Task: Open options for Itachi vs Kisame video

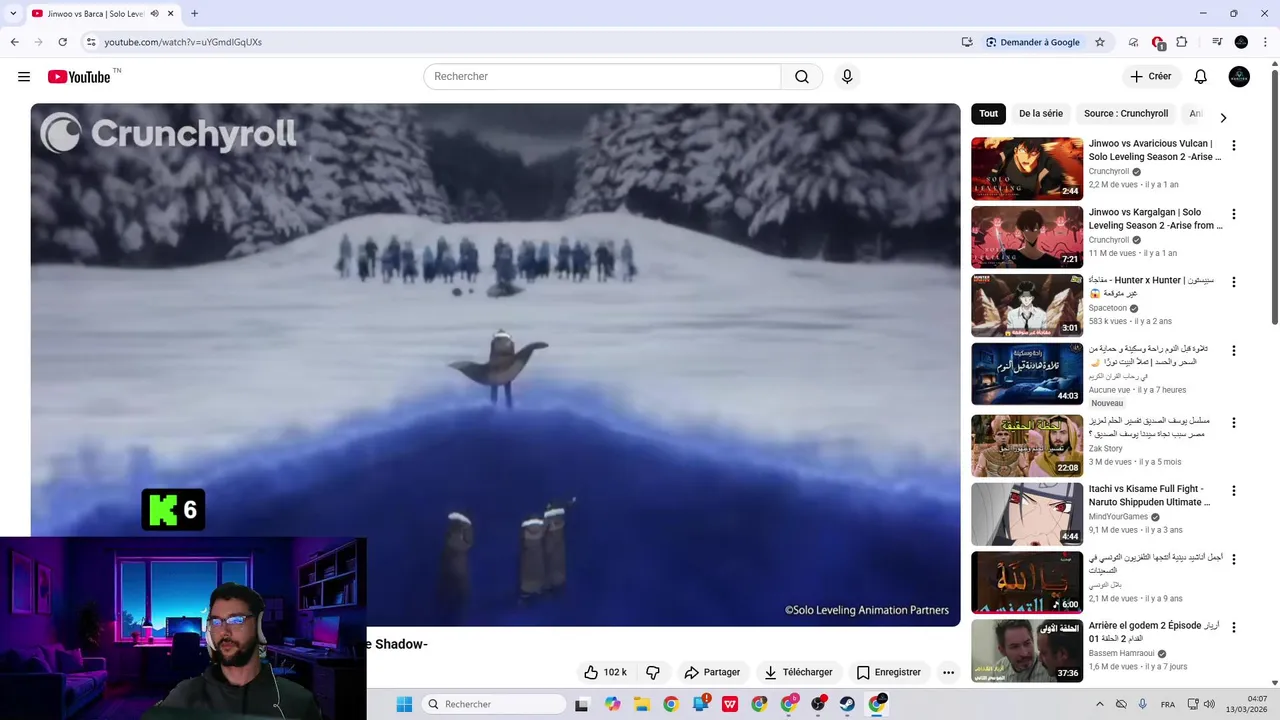Action: click(1233, 491)
